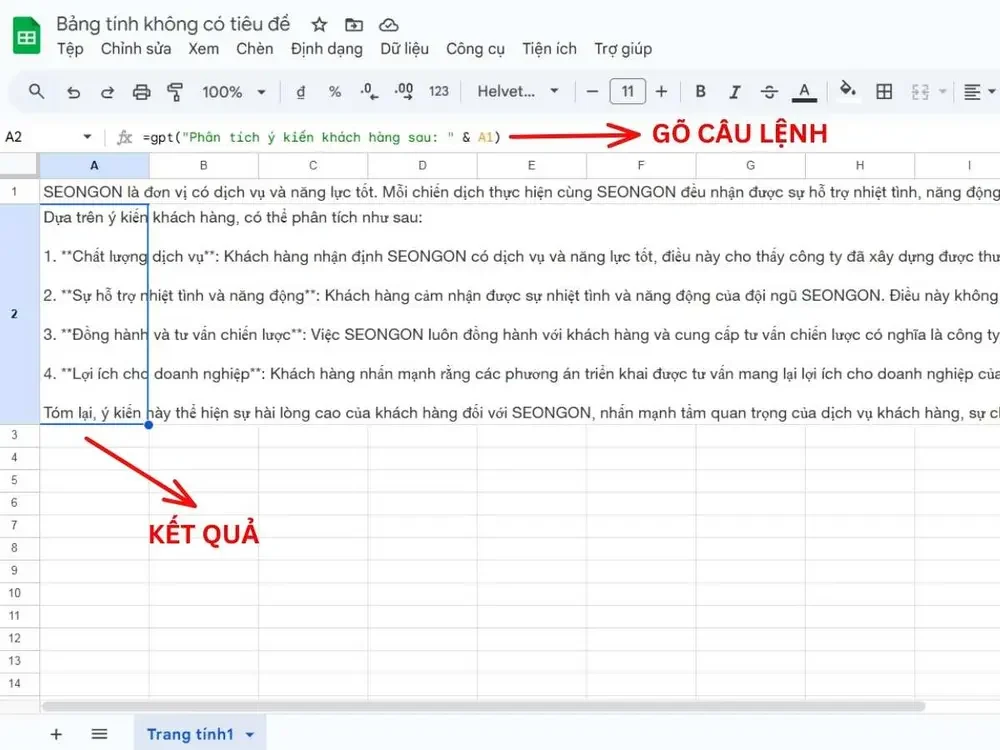Open the Tệp menu
This screenshot has height=750, width=1000.
[70, 49]
